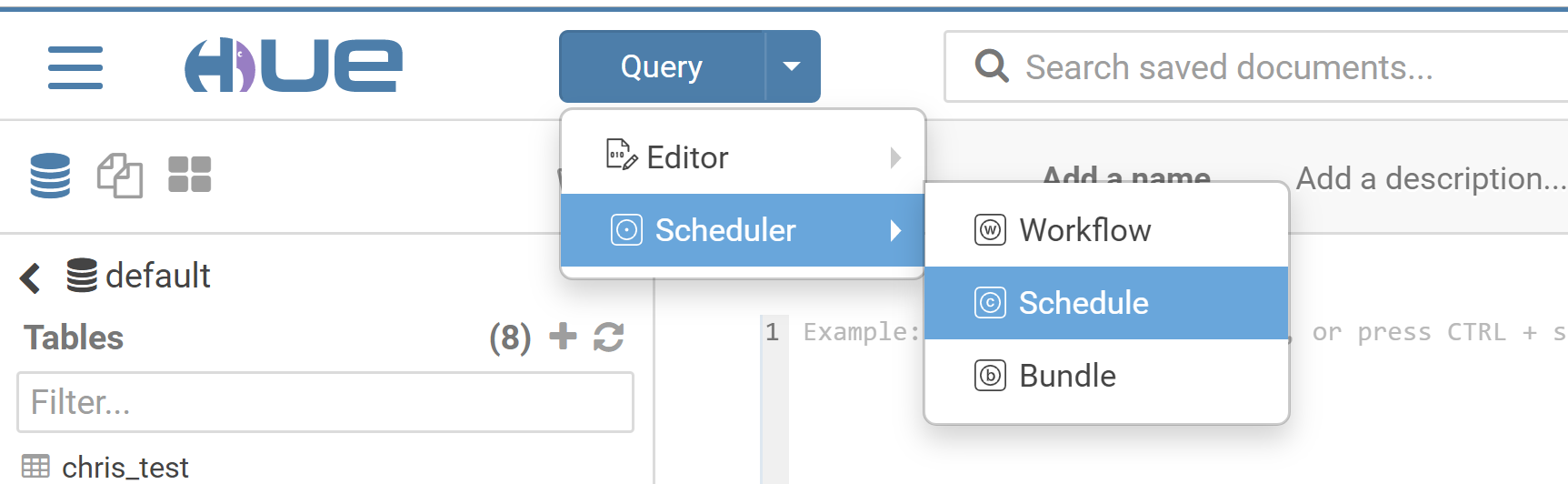Click the search magnifier icon
Image resolution: width=1568 pixels, height=484 pixels.
click(x=991, y=66)
